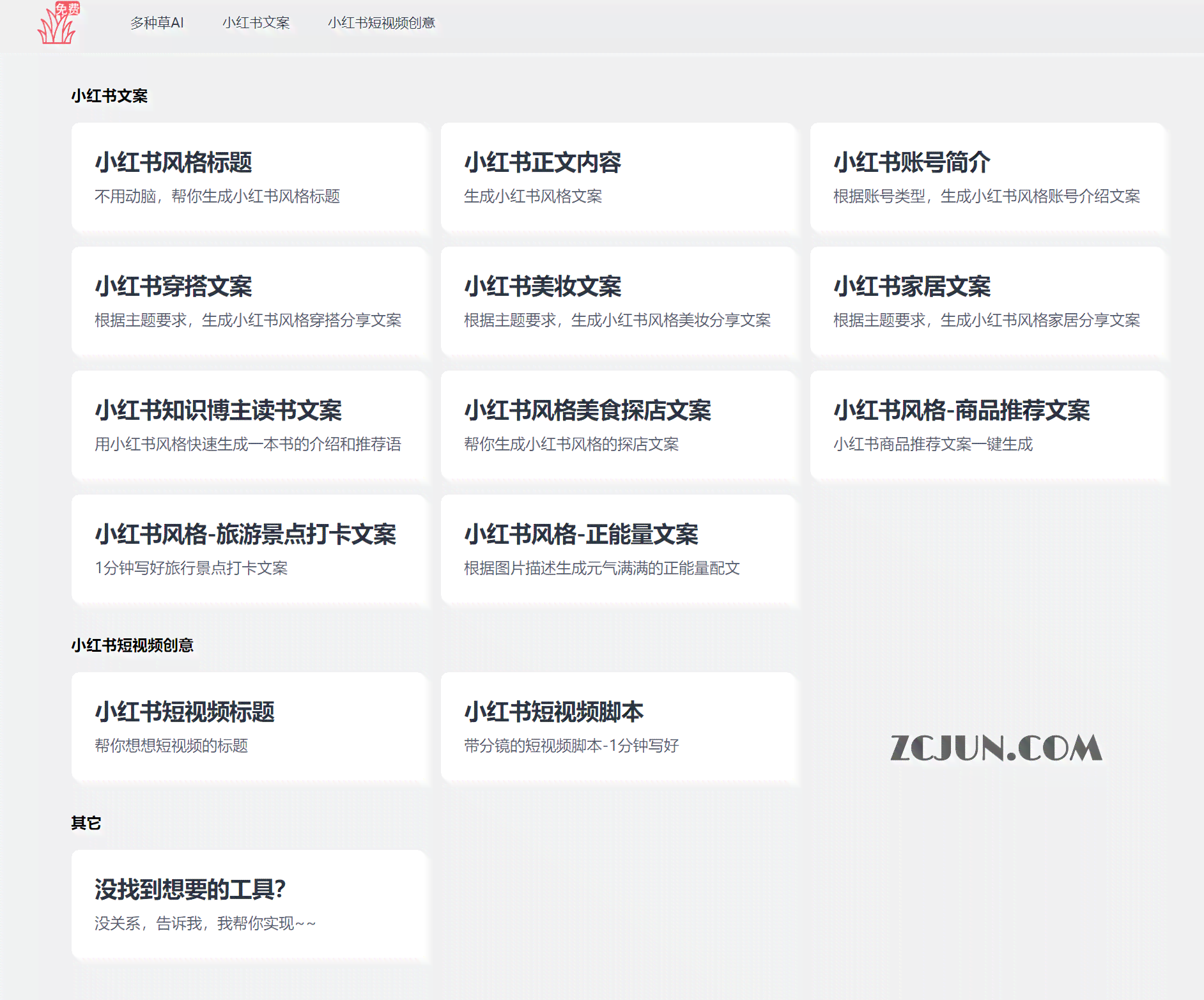Open the 多种草AI nav item
The width and height of the screenshot is (1204, 1000).
(x=157, y=23)
